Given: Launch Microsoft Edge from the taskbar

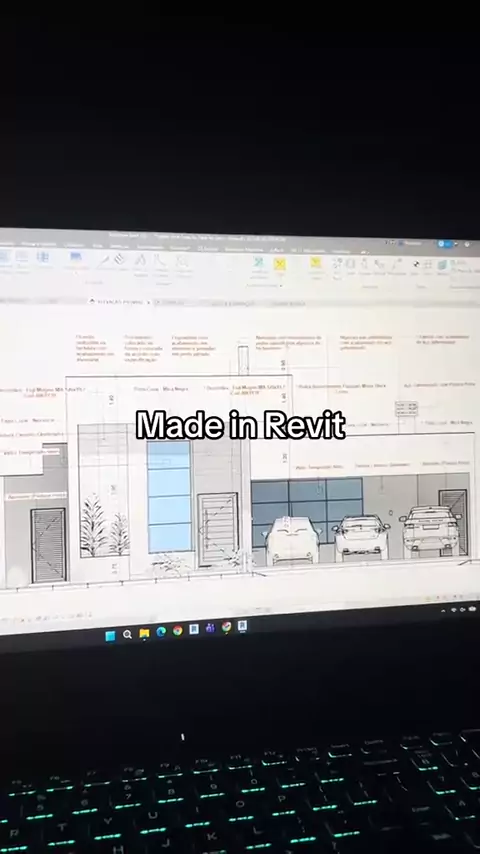Looking at the screenshot, I should [x=161, y=632].
